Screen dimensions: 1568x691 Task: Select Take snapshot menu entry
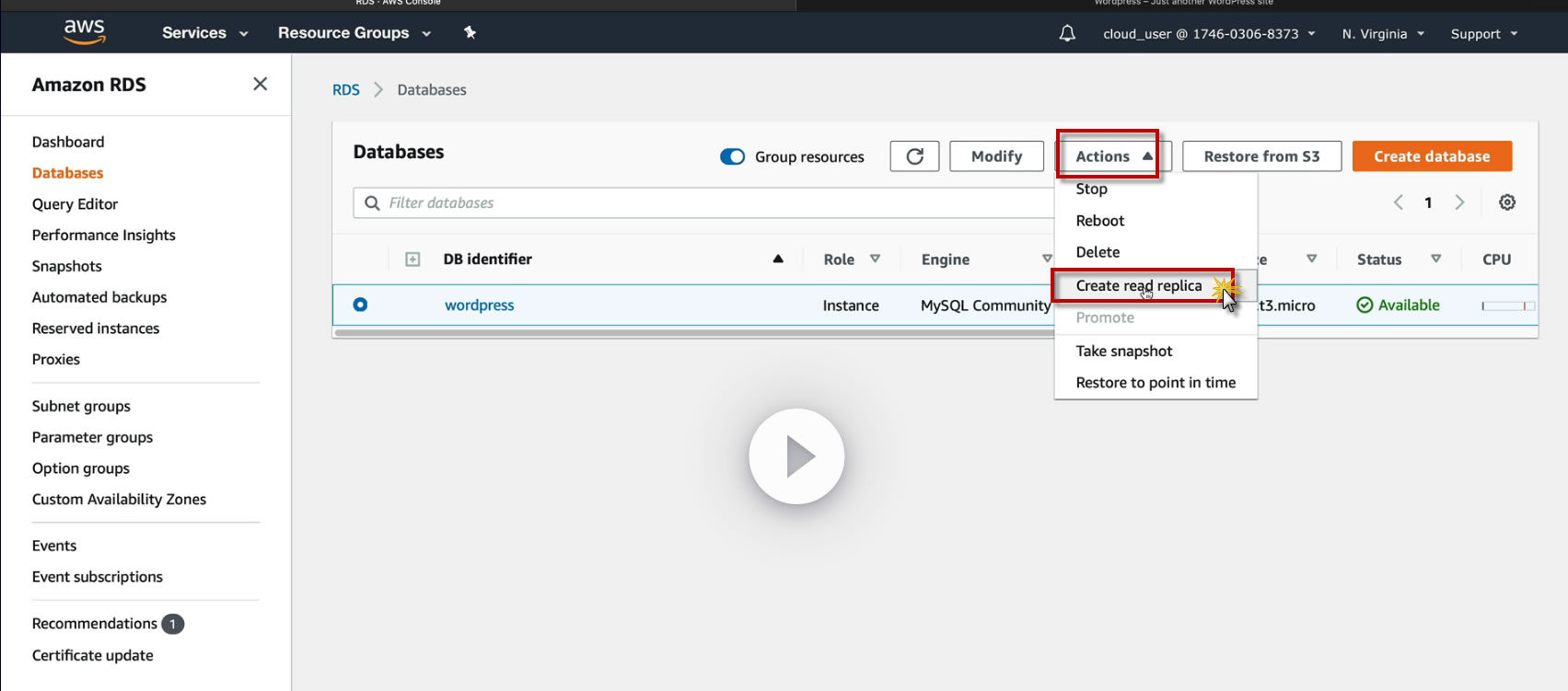pyautogui.click(x=1124, y=351)
